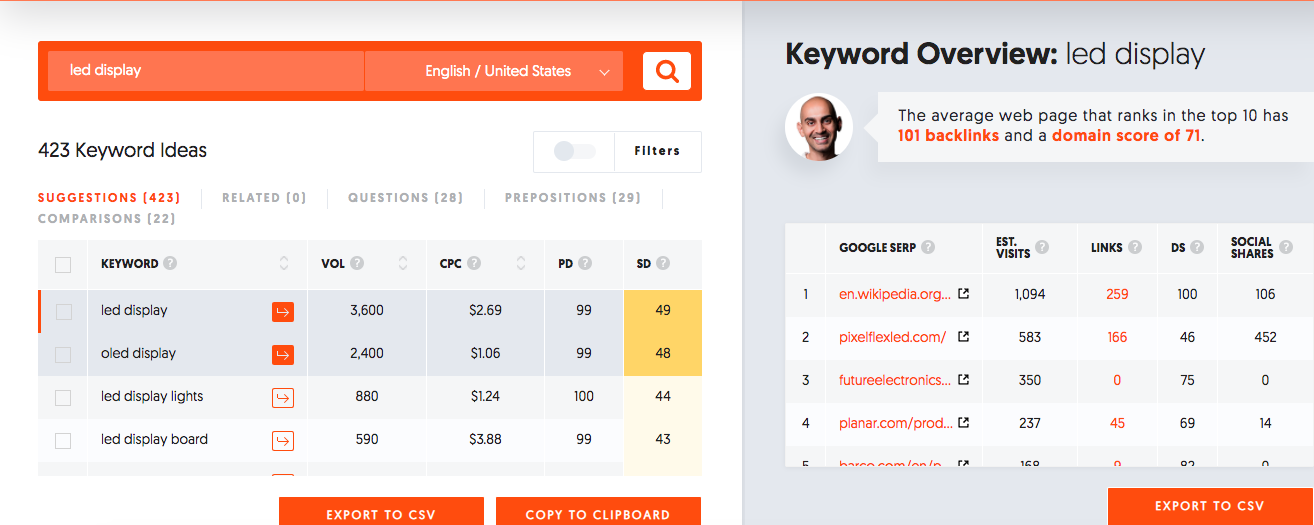This screenshot has height=525, width=1314.
Task: Open external link icon for en.wikipedia.org
Action: pyautogui.click(x=963, y=294)
